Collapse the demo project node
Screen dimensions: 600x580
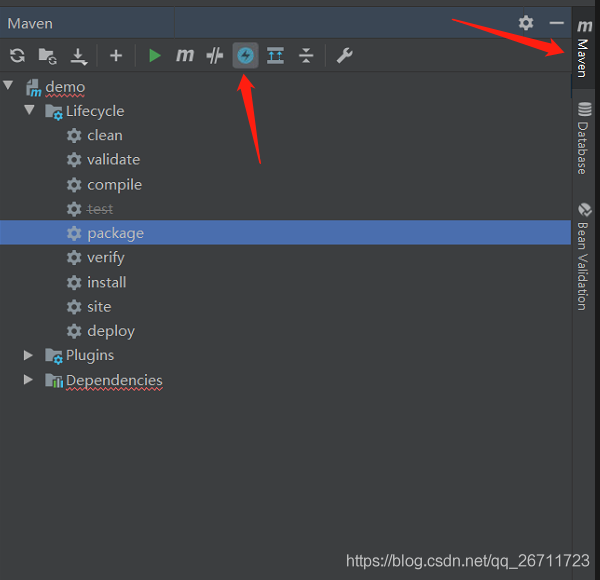8,85
